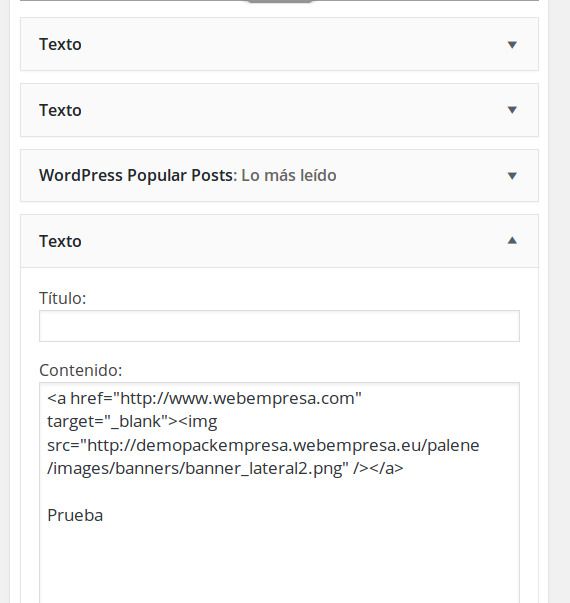Collapse the open Texto widget using up arrow

point(512,241)
